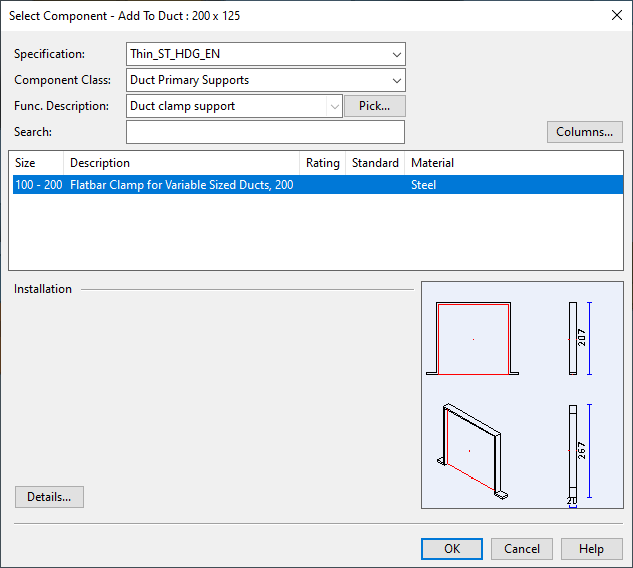Confirm selection with the OK button
This screenshot has width=633, height=568.
tap(452, 549)
